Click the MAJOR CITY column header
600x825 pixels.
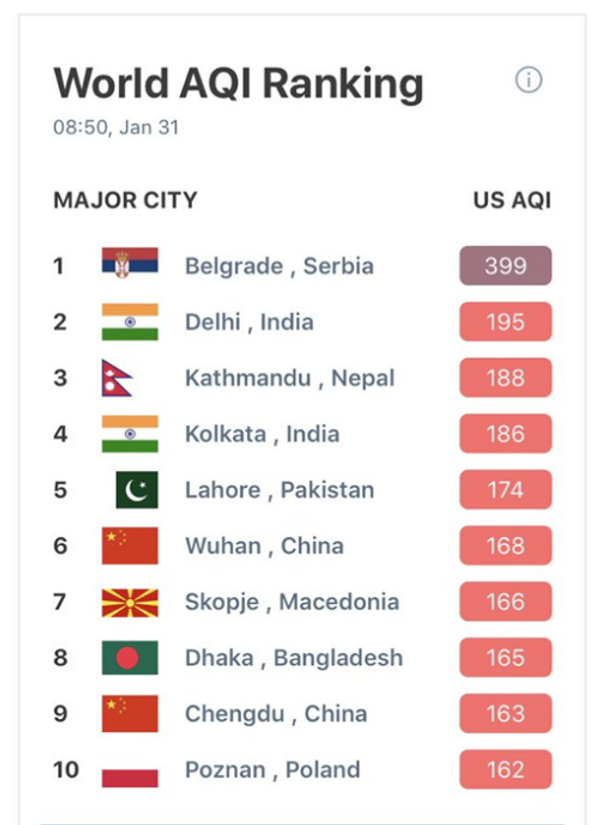pos(125,200)
